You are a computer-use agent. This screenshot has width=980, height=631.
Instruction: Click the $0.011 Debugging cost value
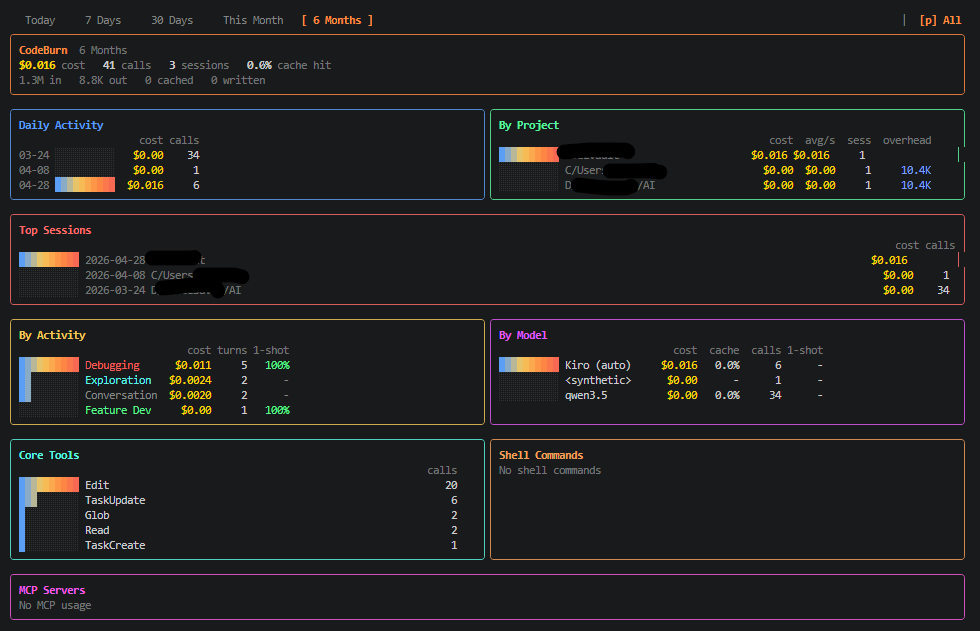[x=193, y=365]
